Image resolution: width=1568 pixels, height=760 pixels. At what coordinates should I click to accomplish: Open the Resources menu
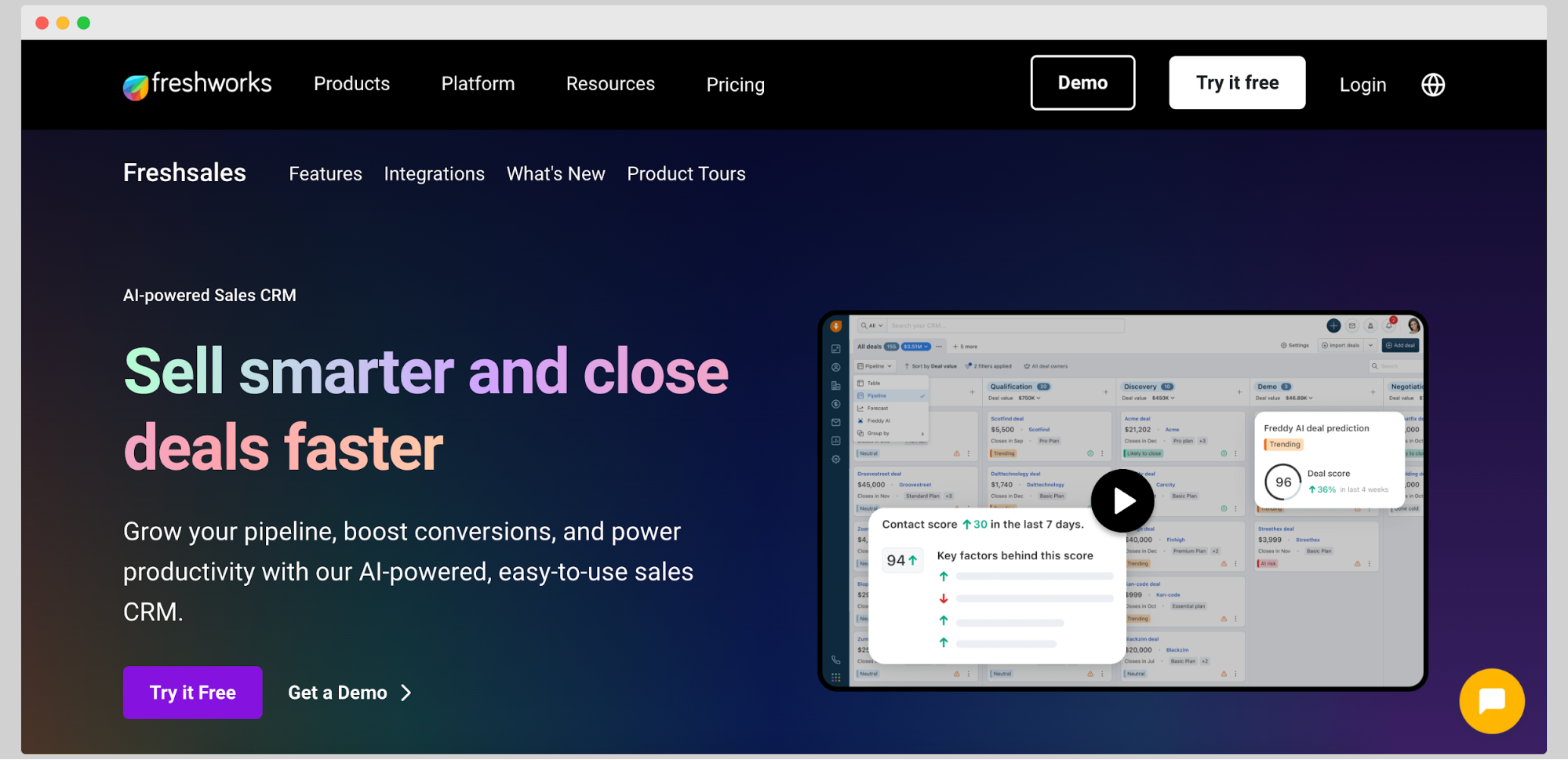point(610,84)
